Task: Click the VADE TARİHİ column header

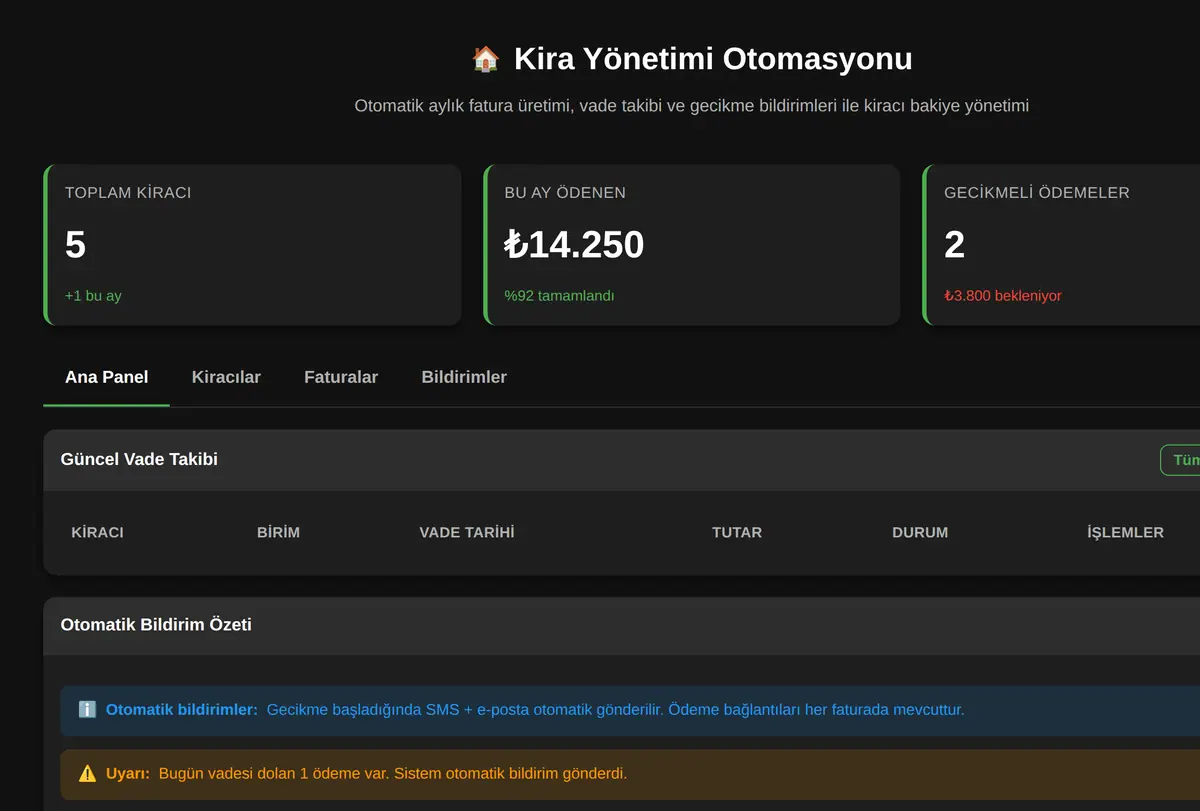Action: (x=467, y=533)
